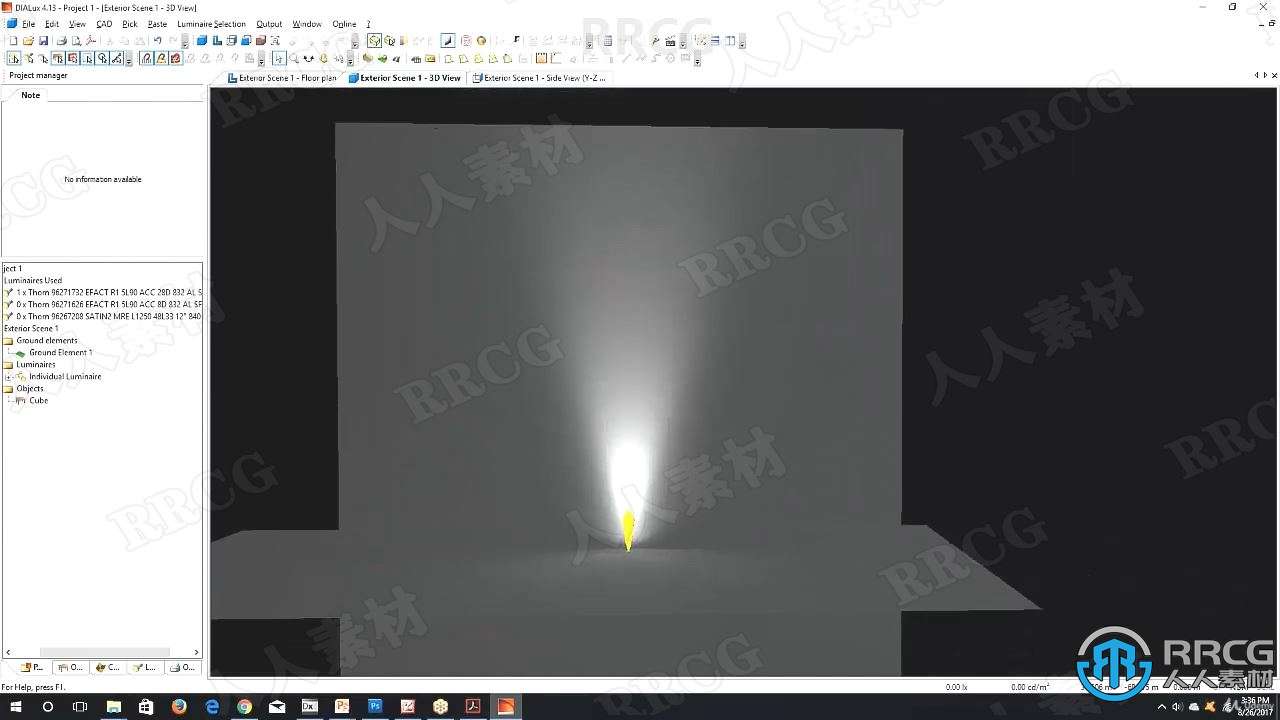The image size is (1280, 720).
Task: Click the Luminaires folder in the tree
Action: point(36,364)
